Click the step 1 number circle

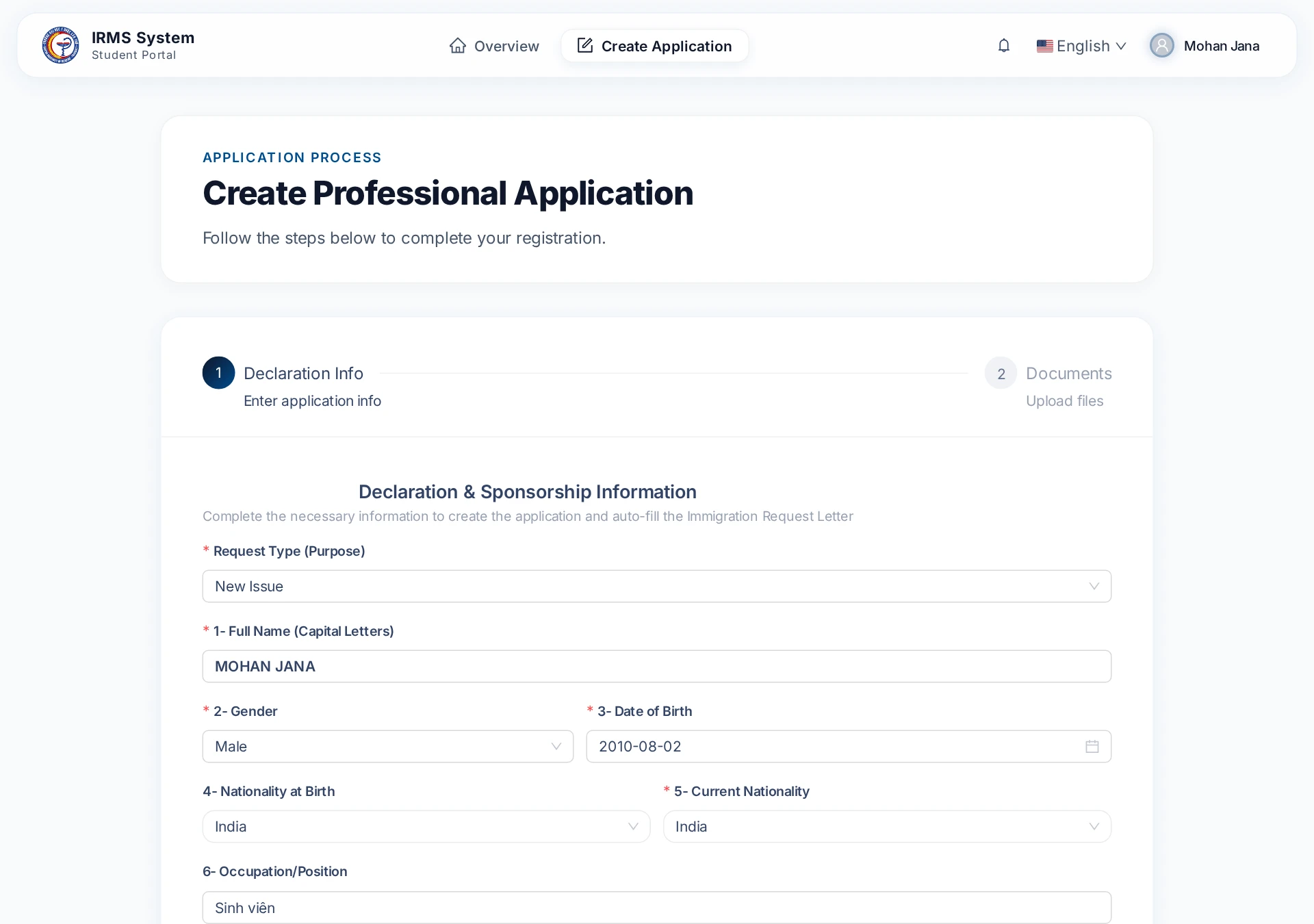click(x=218, y=373)
